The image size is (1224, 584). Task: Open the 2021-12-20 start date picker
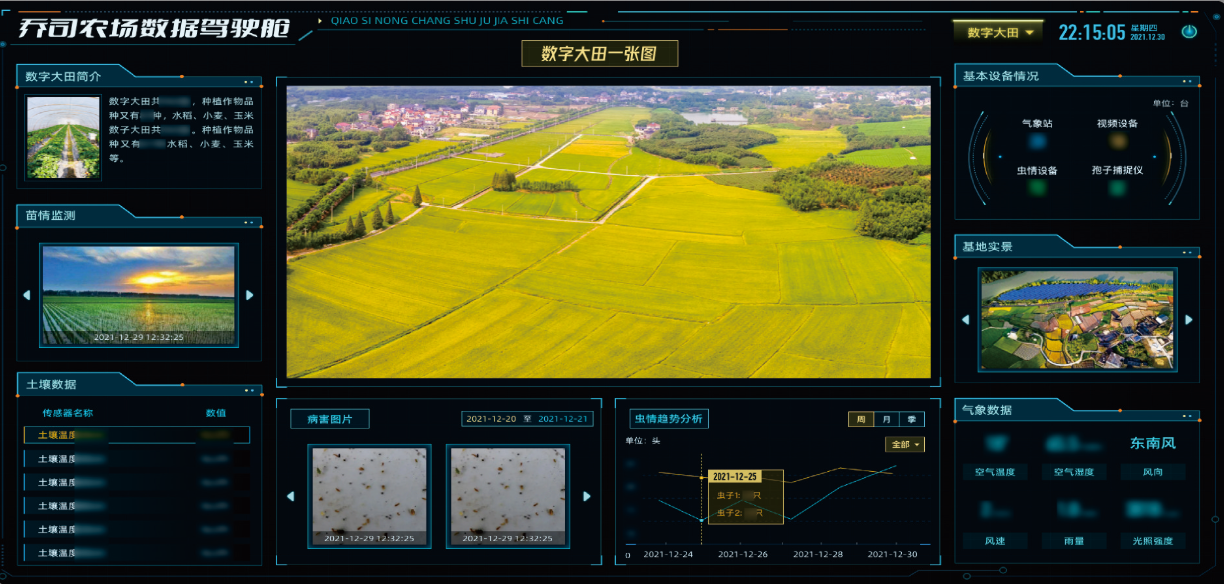[491, 419]
